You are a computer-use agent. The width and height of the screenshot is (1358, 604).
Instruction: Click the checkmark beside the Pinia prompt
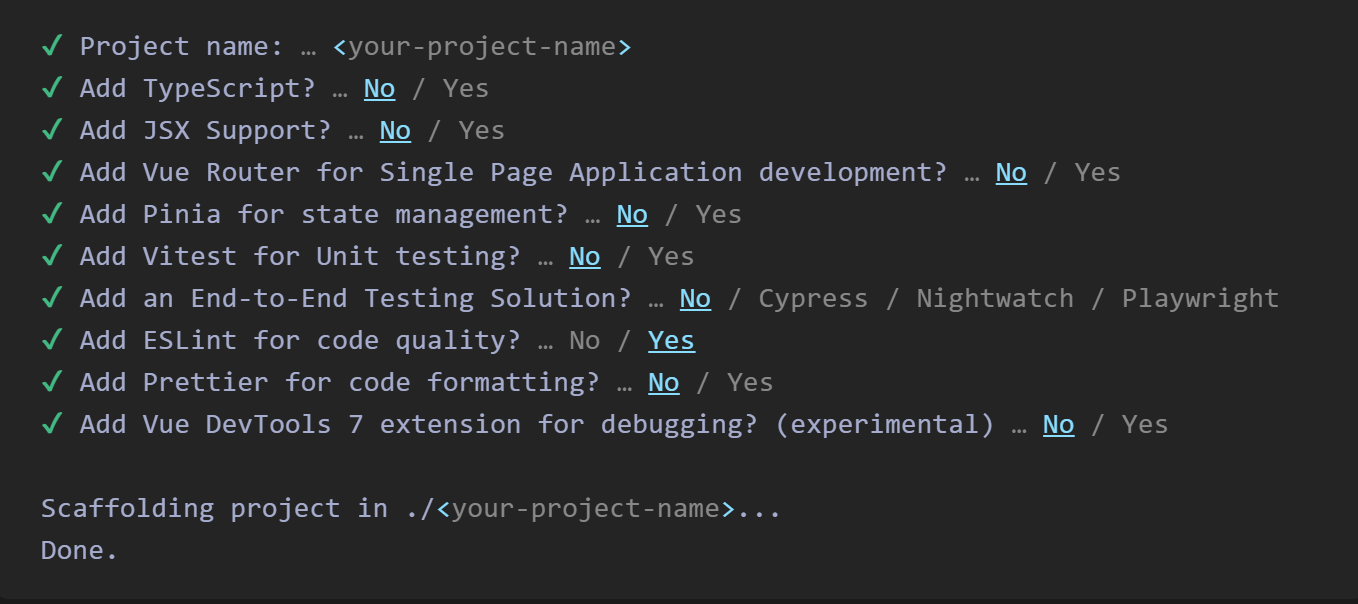pos(52,215)
